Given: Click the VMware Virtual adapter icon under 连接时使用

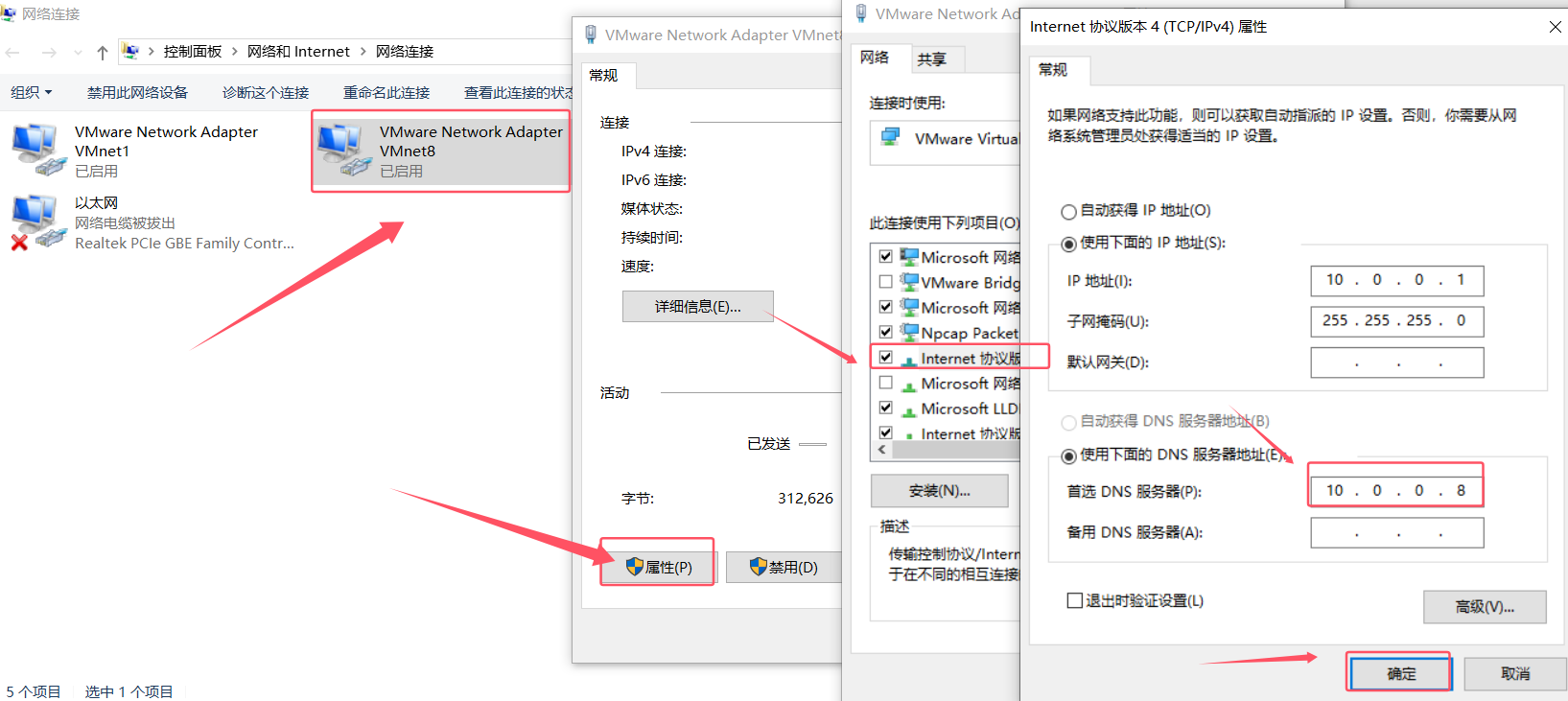Looking at the screenshot, I should click(891, 137).
